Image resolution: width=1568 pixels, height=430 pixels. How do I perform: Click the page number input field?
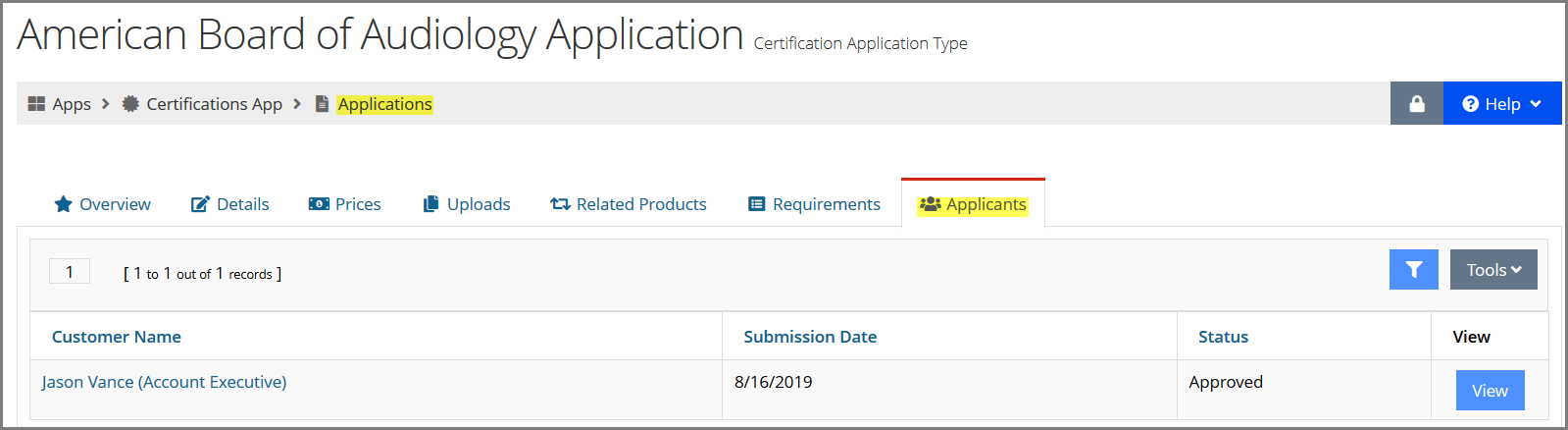[x=70, y=272]
